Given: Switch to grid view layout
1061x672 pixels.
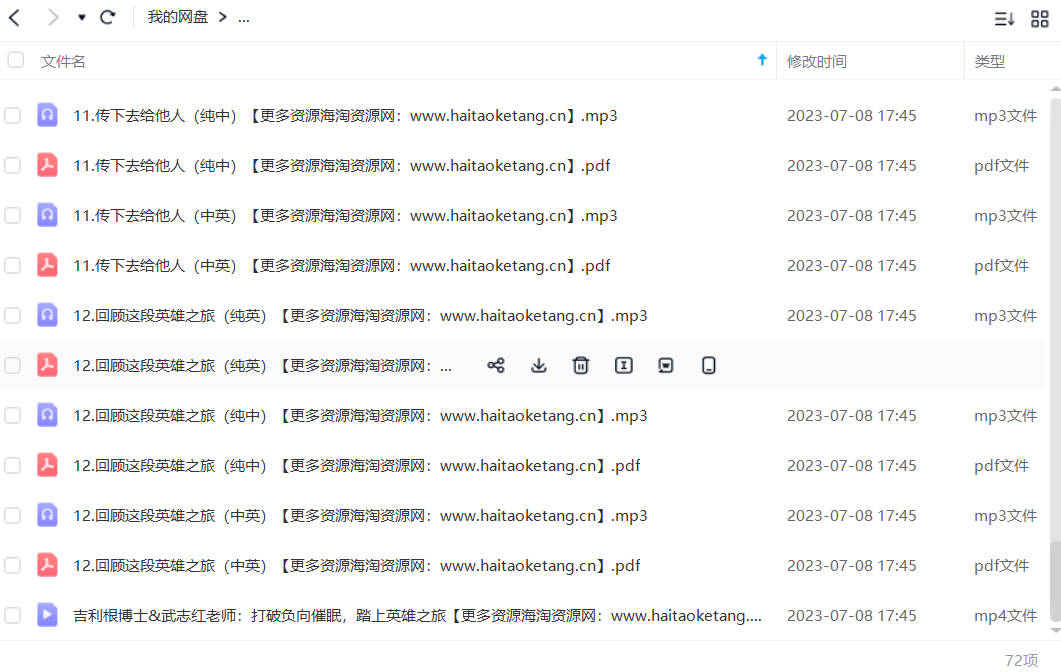Looking at the screenshot, I should (1039, 19).
